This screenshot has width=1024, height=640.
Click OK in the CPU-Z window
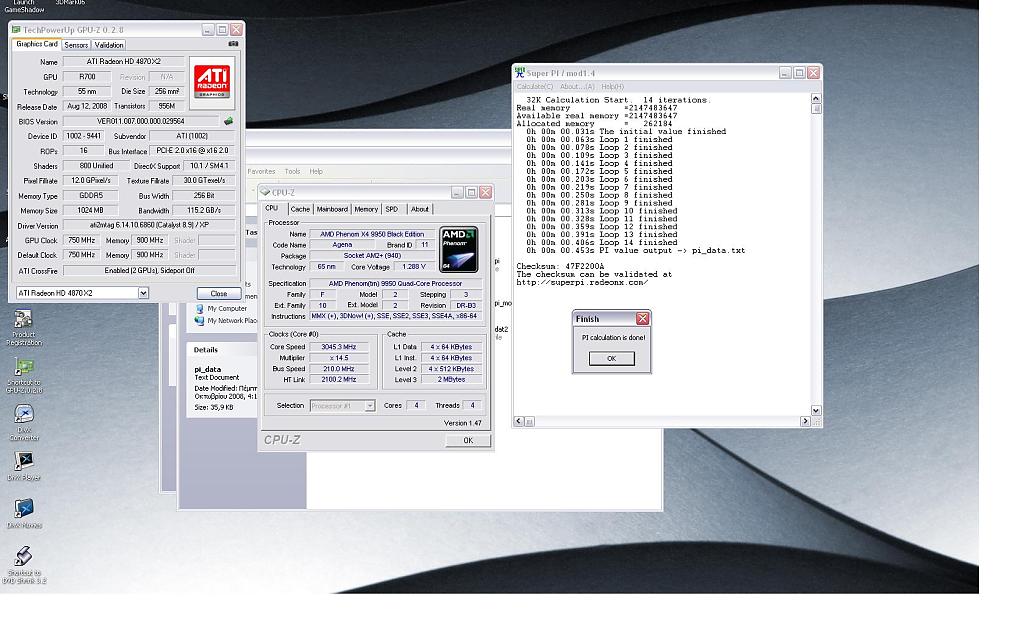[468, 440]
